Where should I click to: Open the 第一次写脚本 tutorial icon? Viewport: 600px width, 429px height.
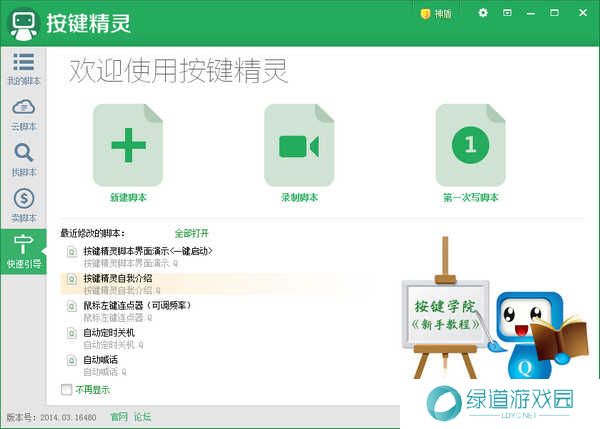pos(470,146)
